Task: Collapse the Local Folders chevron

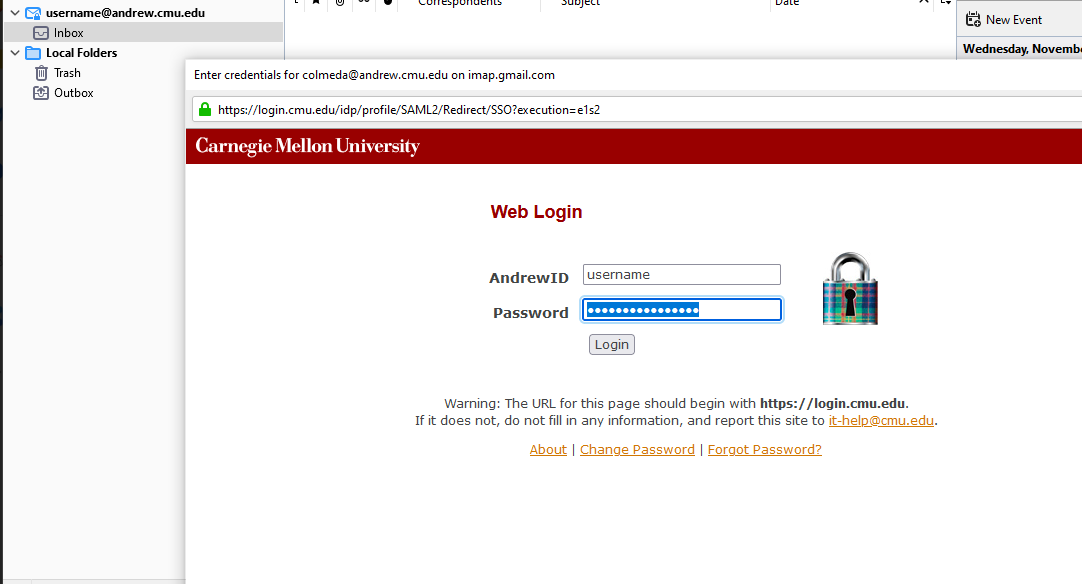Action: point(14,52)
